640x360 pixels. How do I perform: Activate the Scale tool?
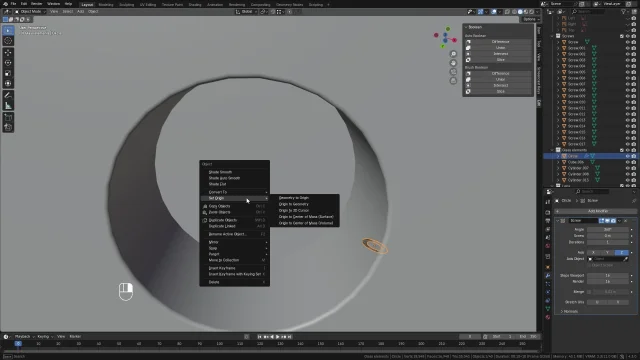click(8, 73)
